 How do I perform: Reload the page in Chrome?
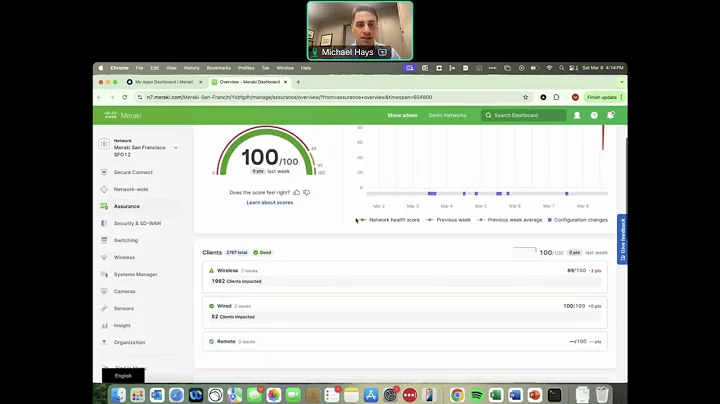click(124, 97)
